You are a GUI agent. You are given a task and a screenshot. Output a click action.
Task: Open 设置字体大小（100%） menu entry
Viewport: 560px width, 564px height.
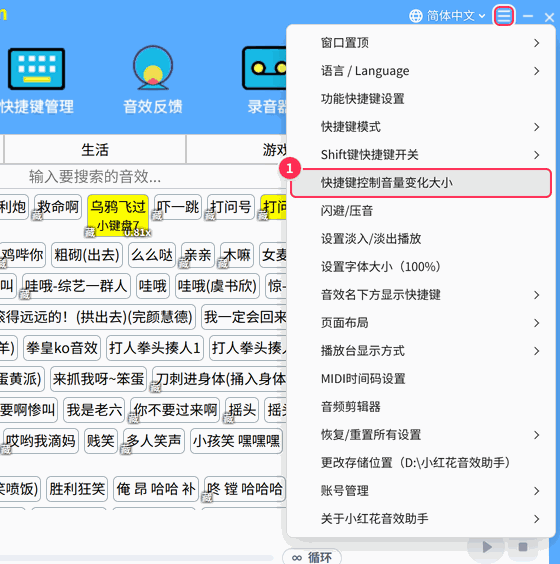point(421,267)
